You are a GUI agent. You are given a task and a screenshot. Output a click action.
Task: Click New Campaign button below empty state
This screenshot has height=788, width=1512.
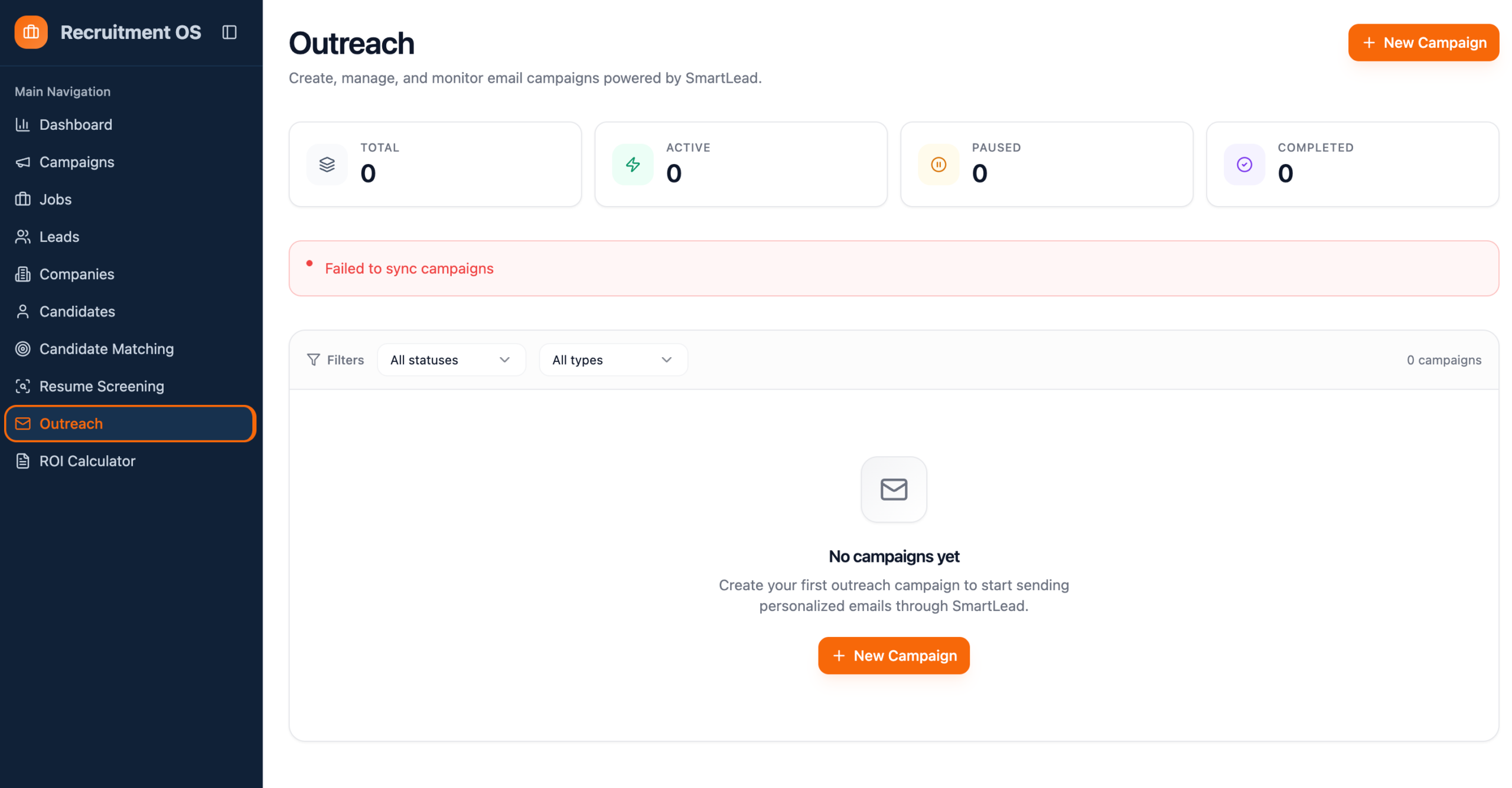tap(894, 655)
